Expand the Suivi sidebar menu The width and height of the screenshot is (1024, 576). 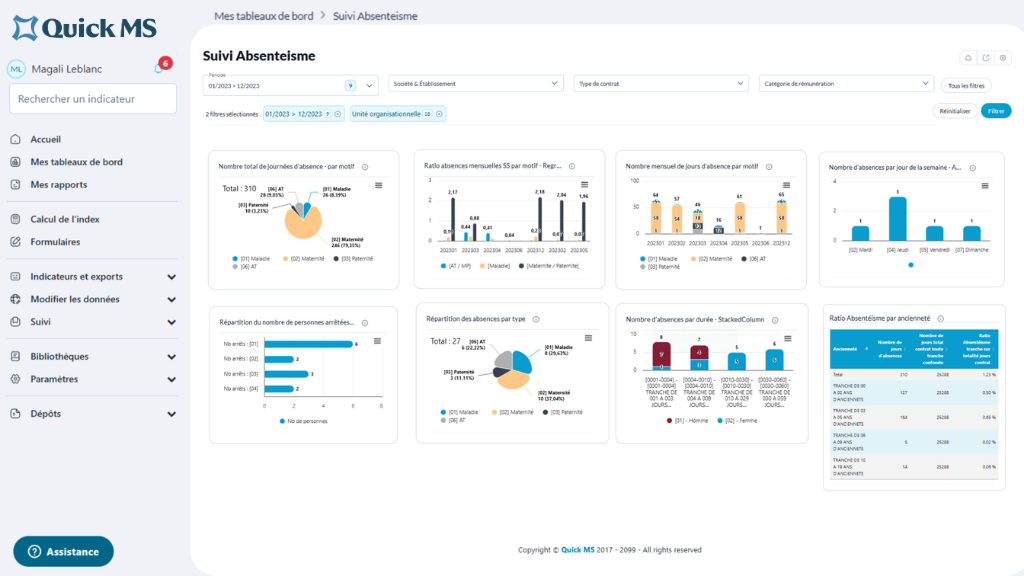93,322
